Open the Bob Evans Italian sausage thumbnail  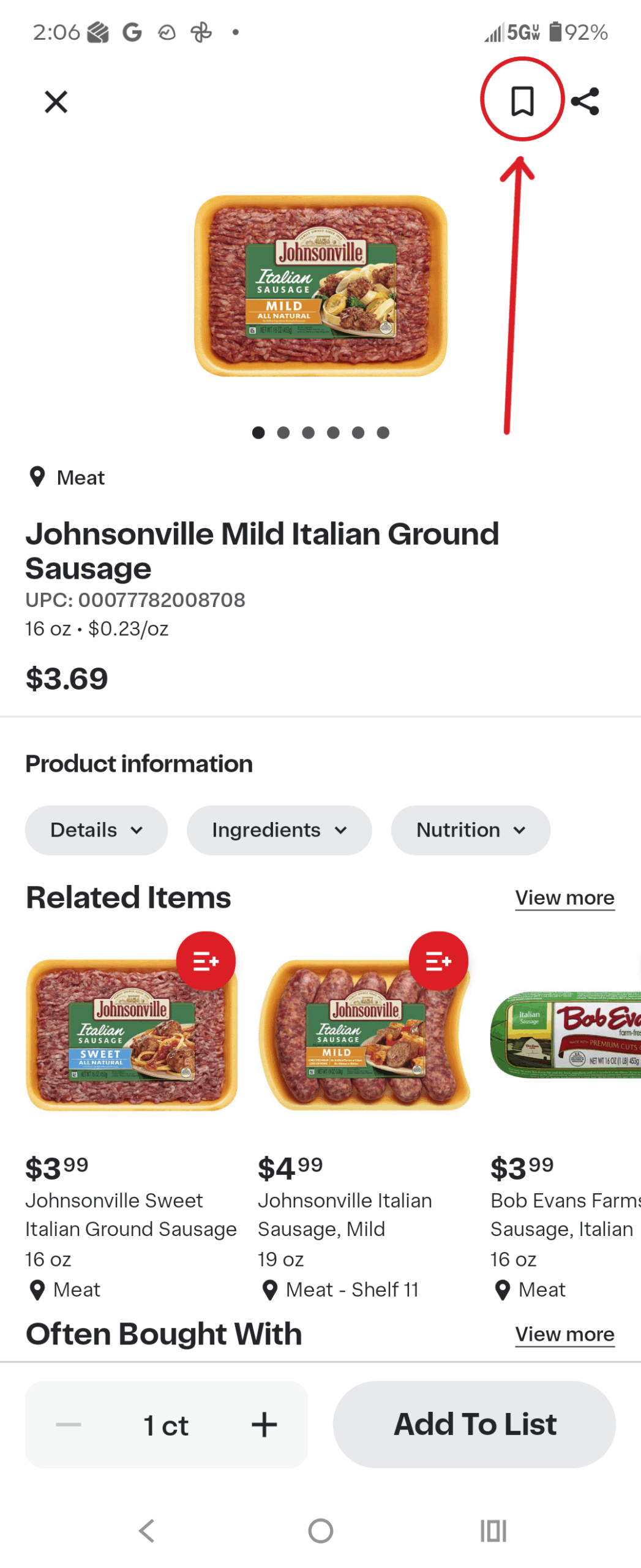pos(565,1034)
